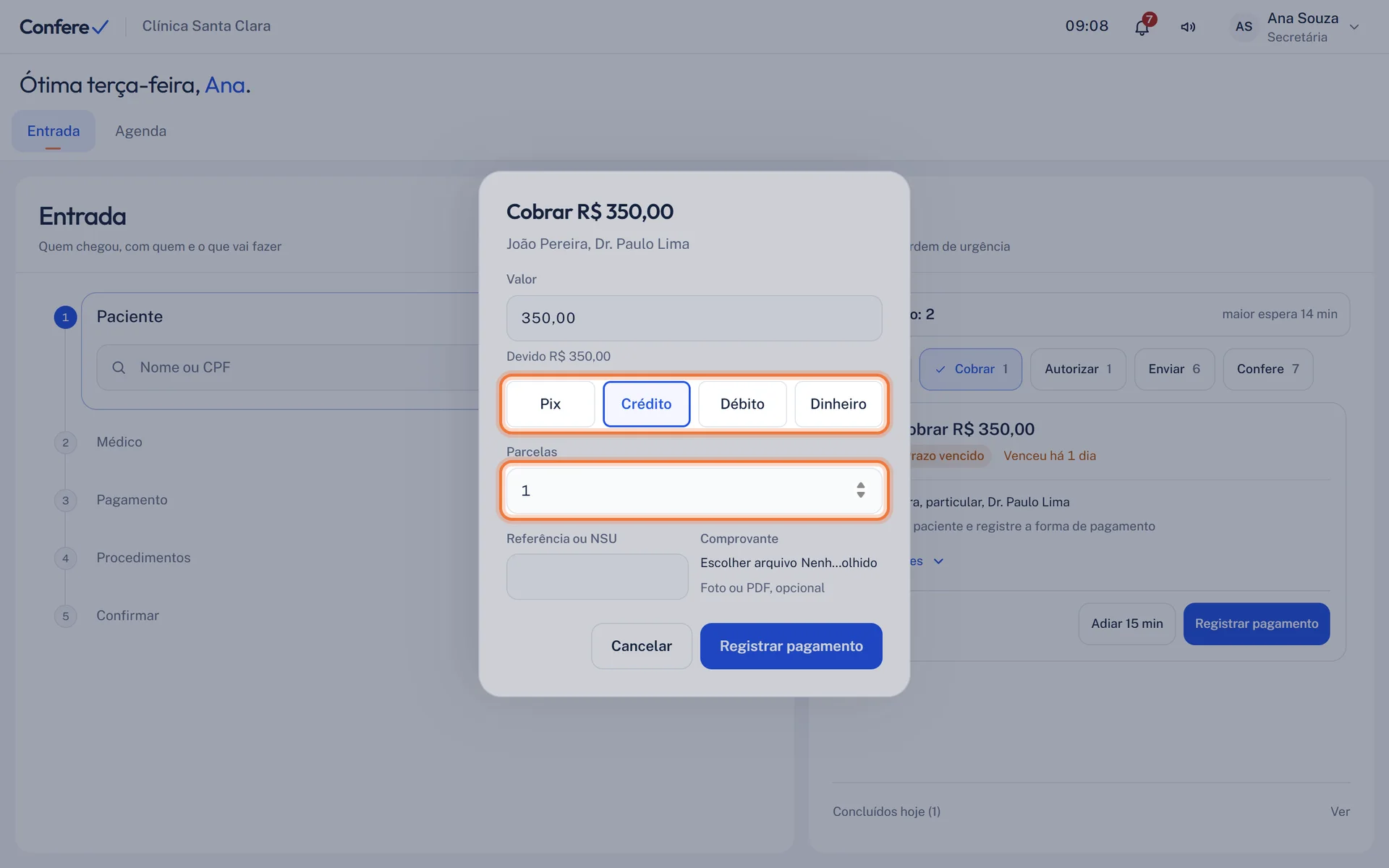1389x868 pixels.
Task: Toggle the sound speaker icon
Action: coord(1188,27)
